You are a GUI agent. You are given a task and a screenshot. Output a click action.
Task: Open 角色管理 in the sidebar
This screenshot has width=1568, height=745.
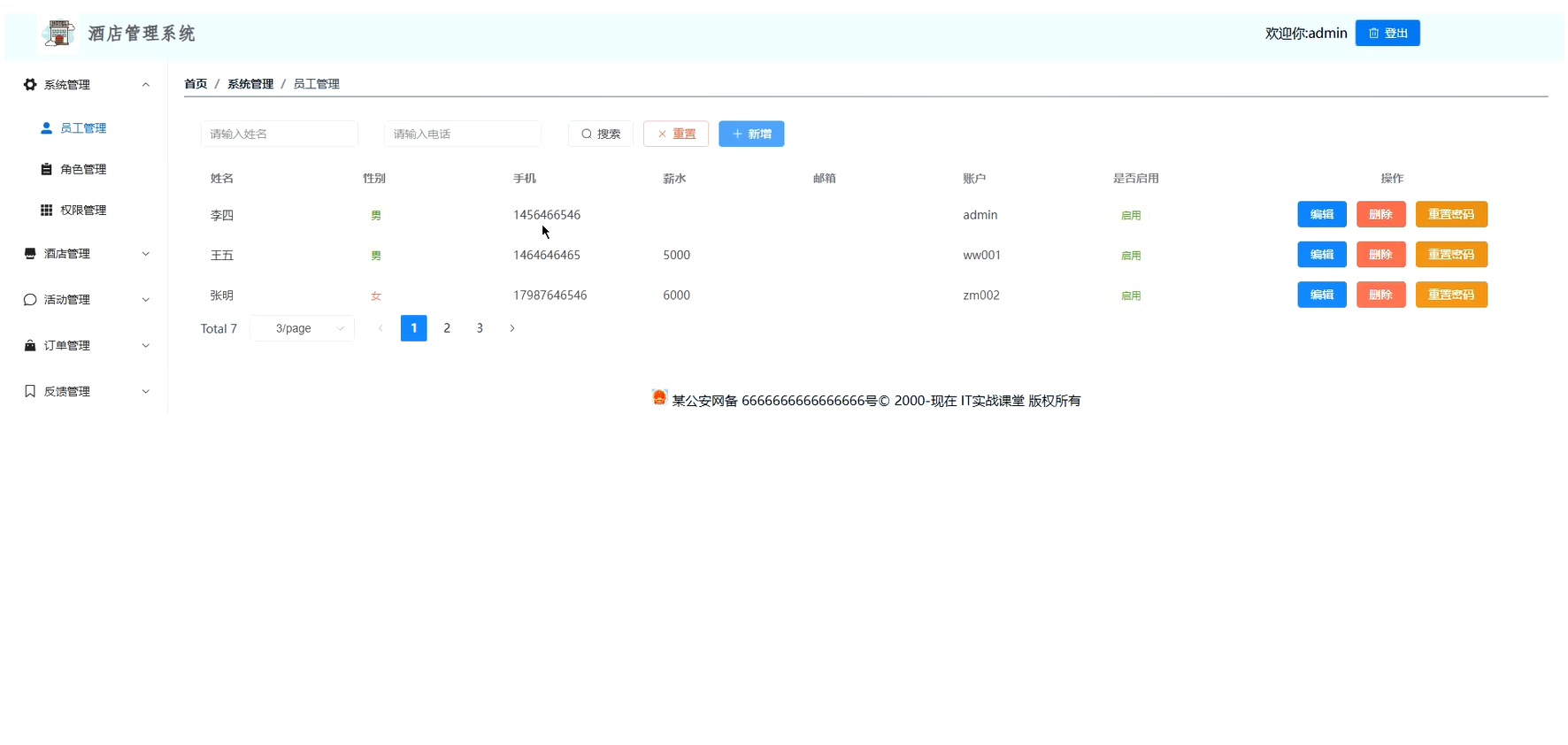[83, 169]
